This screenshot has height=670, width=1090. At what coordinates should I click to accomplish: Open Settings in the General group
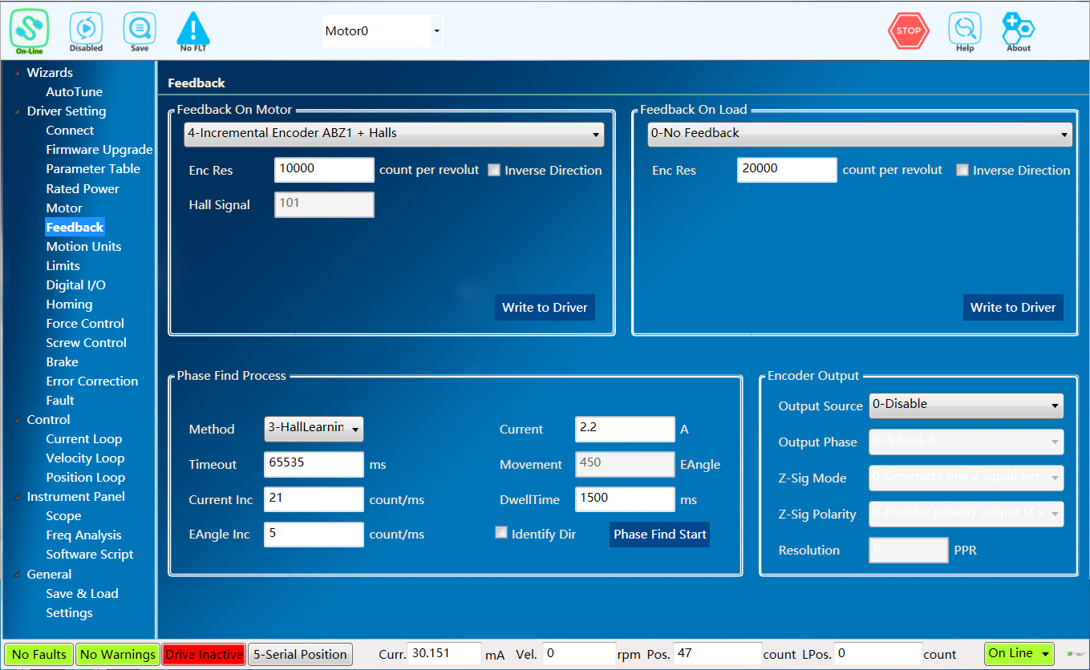(x=69, y=613)
